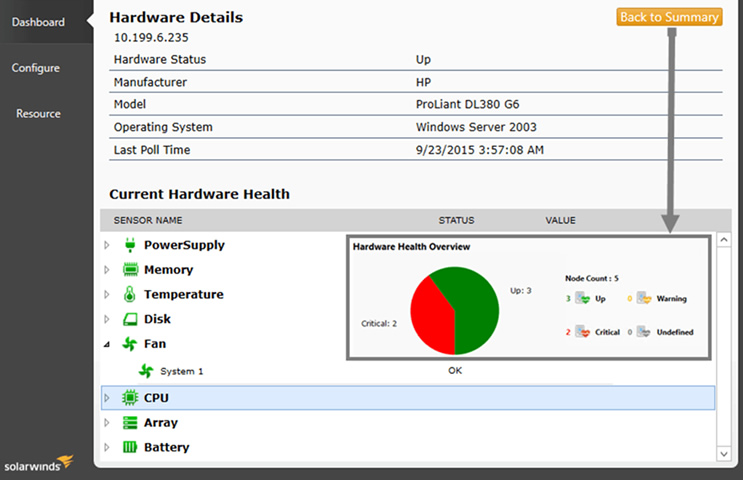Click the sensor list scroll up arrow
Viewport: 744px width, 481px height.
(x=724, y=240)
